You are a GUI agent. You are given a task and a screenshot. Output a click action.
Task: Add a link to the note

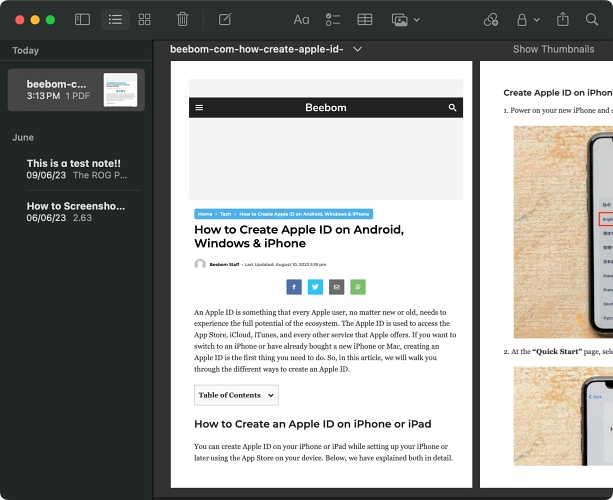[x=491, y=20]
